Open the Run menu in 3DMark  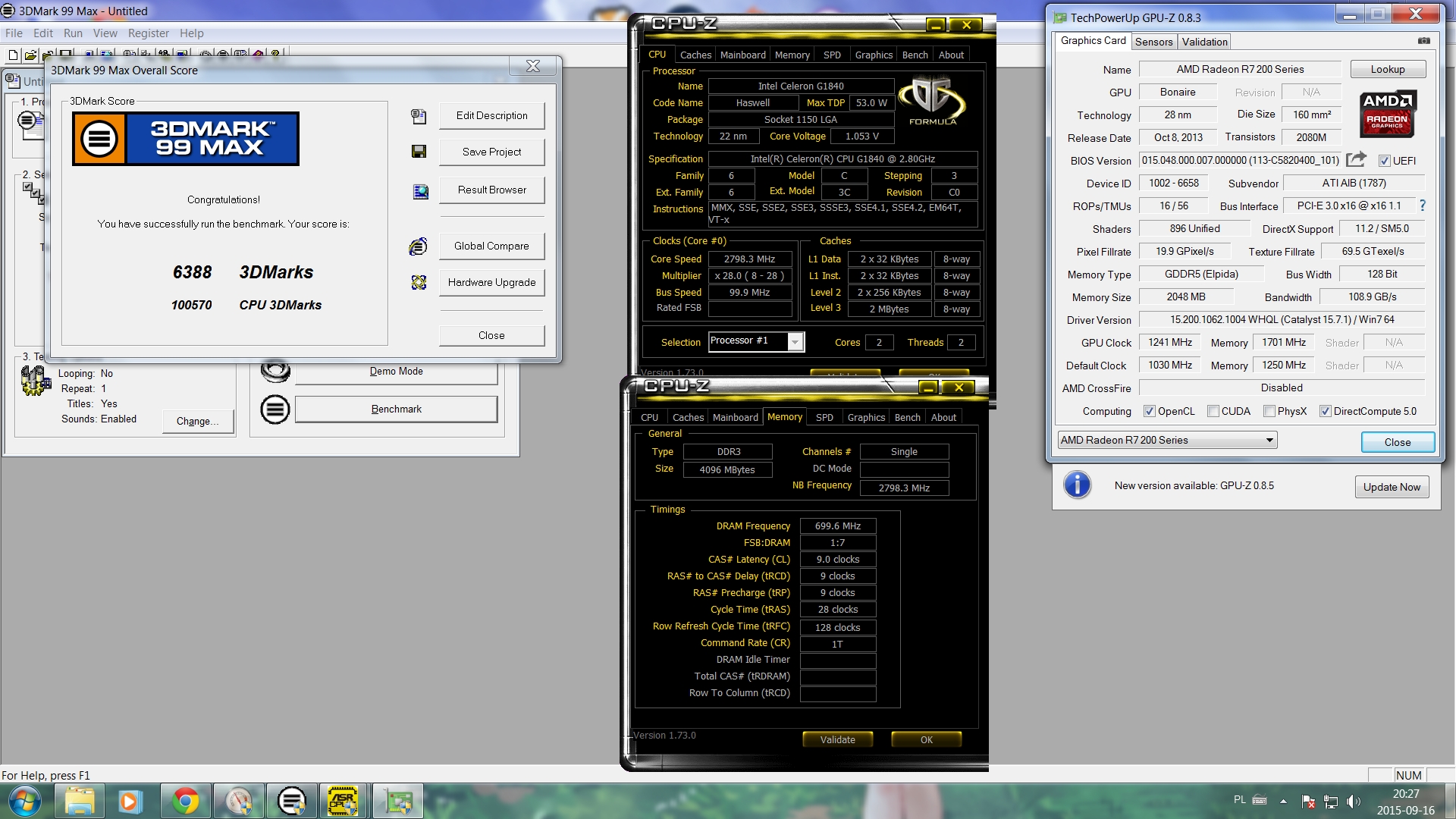coord(73,33)
